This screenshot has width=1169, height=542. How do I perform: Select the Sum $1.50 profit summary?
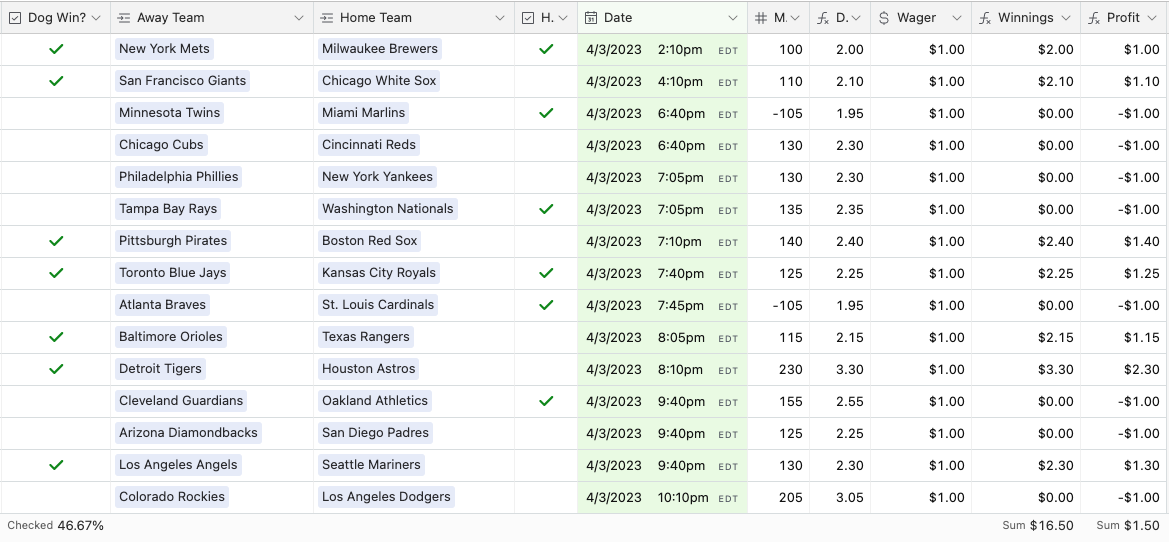(x=1128, y=525)
